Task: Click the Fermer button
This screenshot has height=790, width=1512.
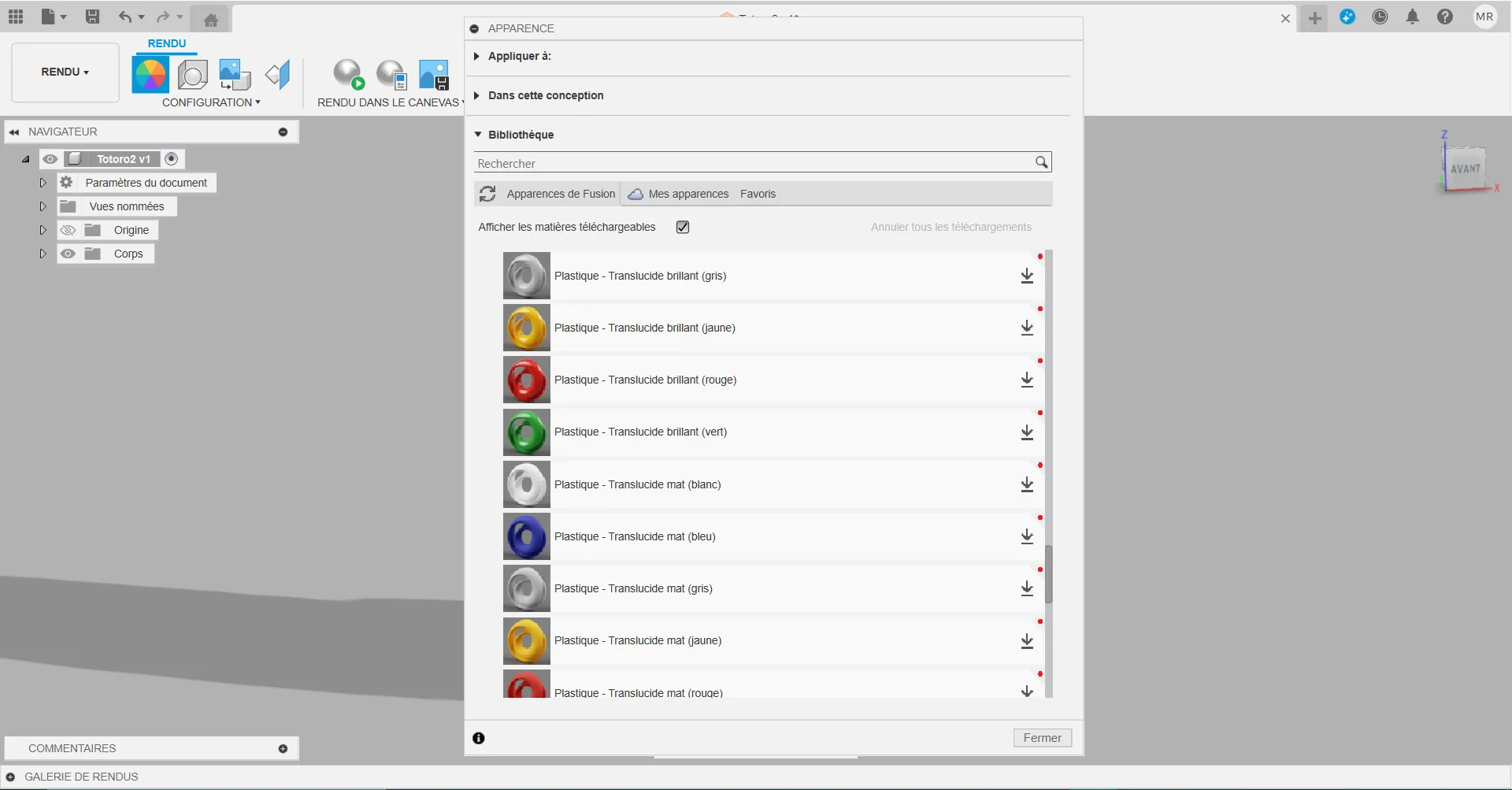Action: (x=1042, y=738)
